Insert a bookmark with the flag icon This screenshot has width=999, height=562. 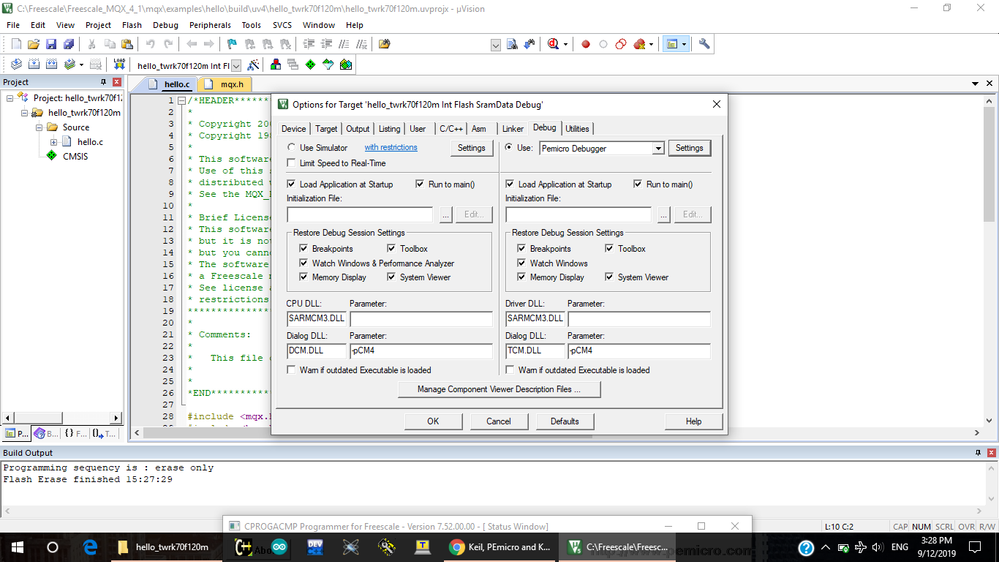pos(232,44)
